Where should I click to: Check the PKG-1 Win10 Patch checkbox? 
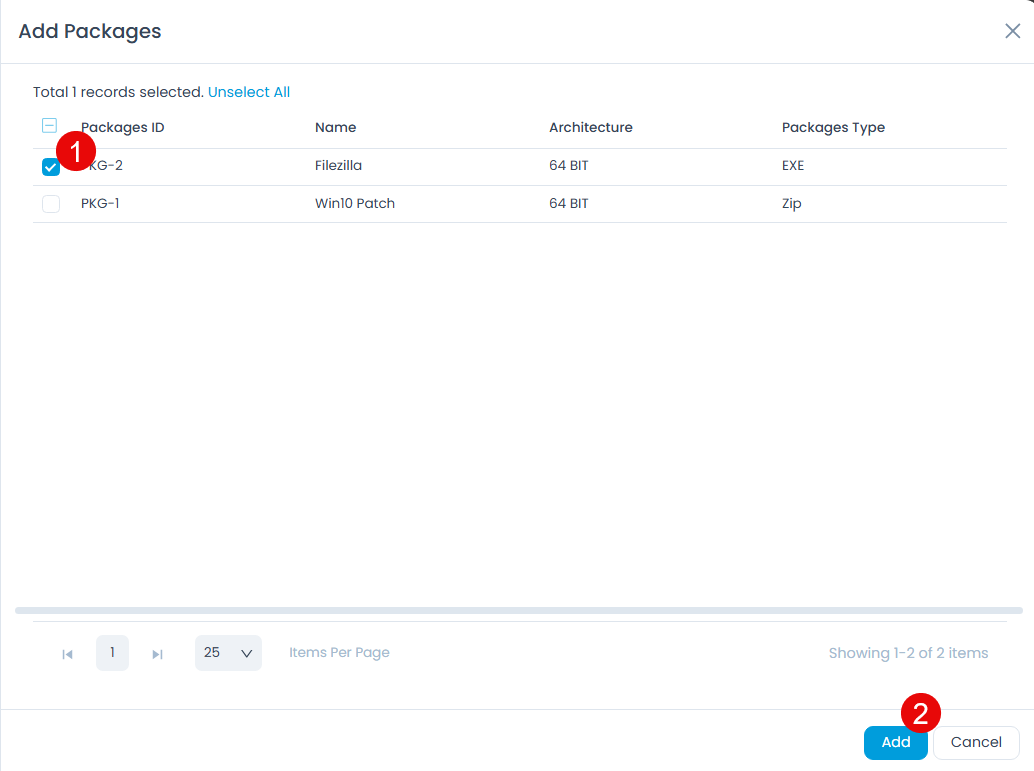tap(50, 203)
